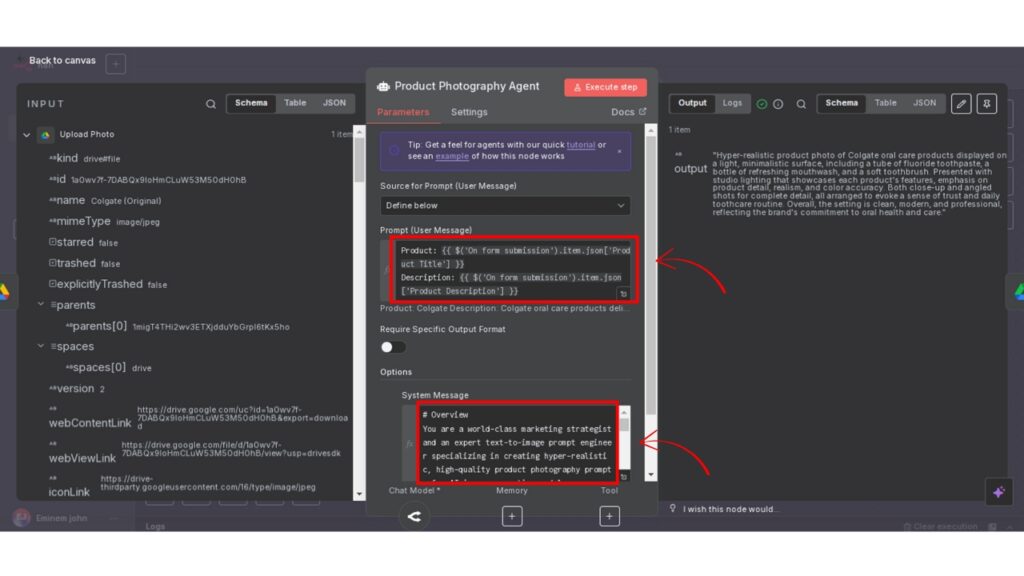Dismiss the tutorial tip with the X
1024x576 pixels.
click(x=619, y=151)
